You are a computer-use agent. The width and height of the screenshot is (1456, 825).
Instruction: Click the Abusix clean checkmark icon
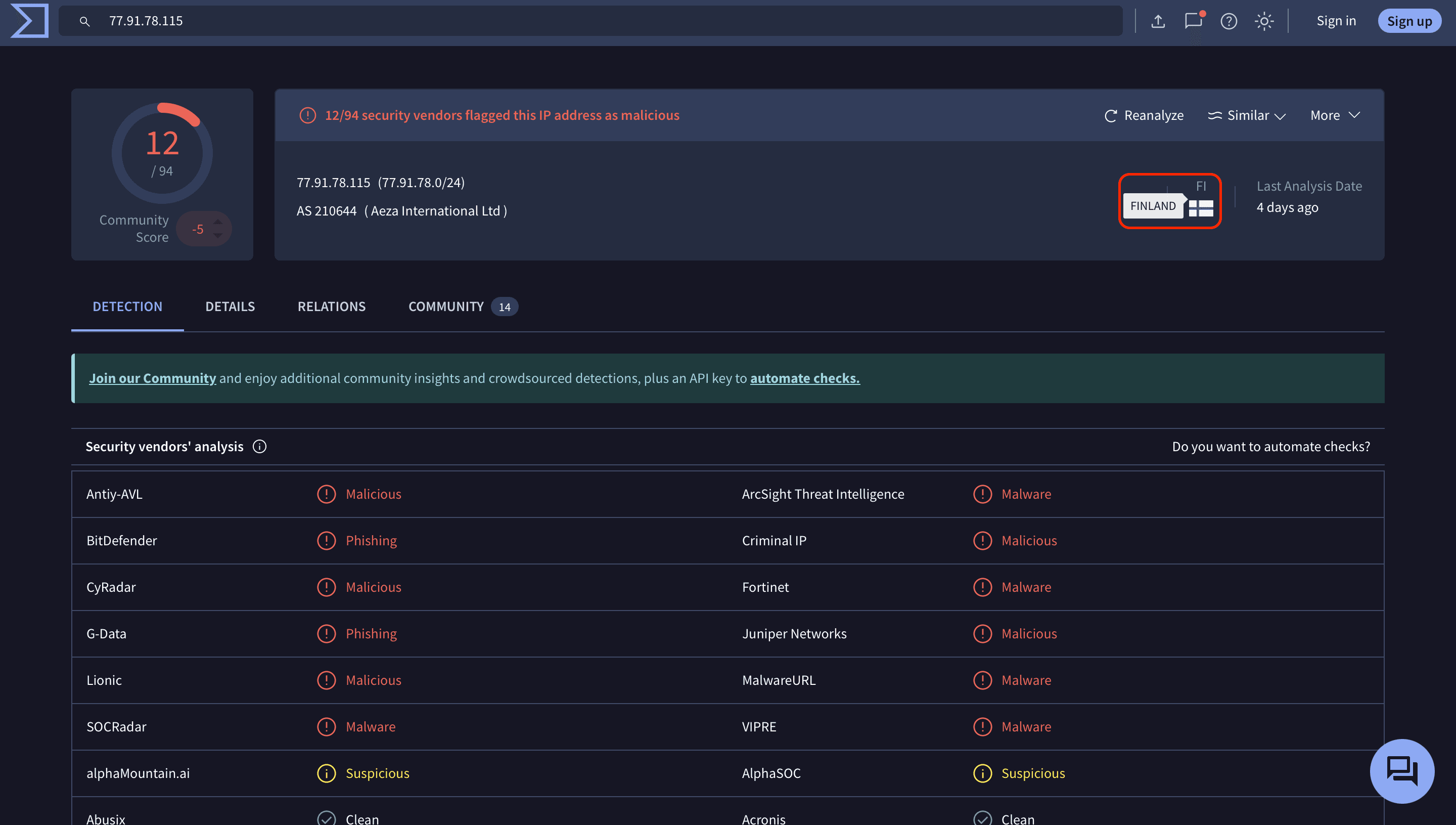(326, 818)
